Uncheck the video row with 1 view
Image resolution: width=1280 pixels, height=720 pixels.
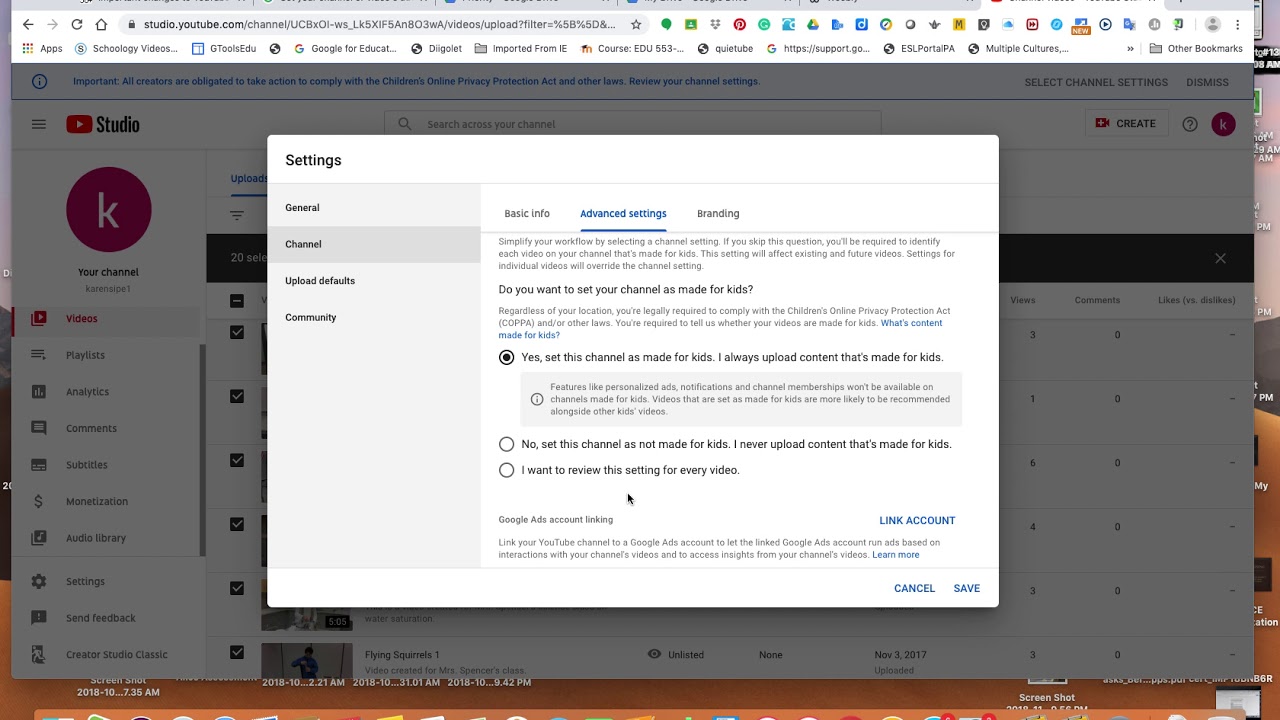point(237,396)
